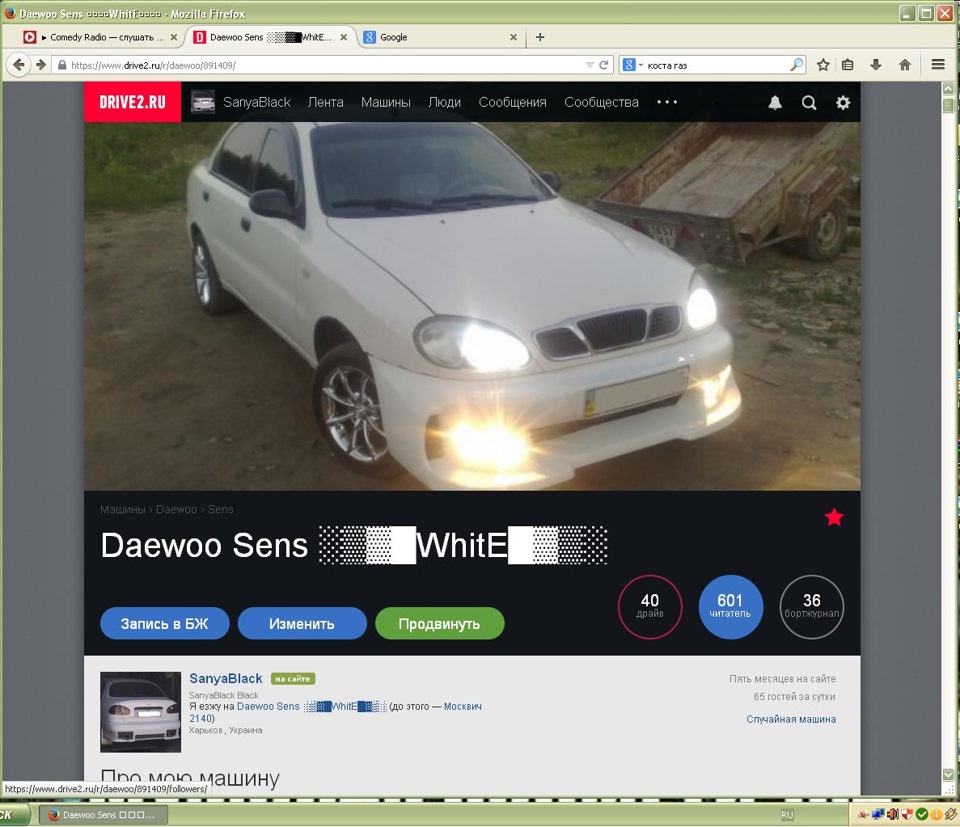Switch to the Comedy Radio tab

click(x=100, y=37)
